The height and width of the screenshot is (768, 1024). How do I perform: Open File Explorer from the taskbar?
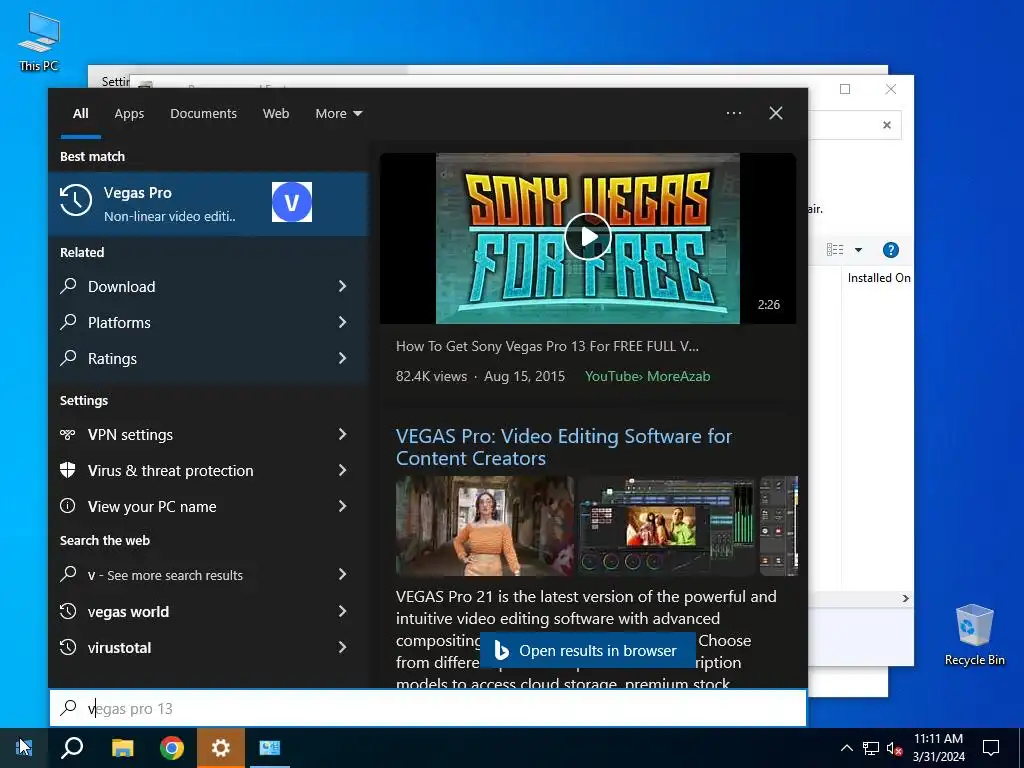coord(122,748)
